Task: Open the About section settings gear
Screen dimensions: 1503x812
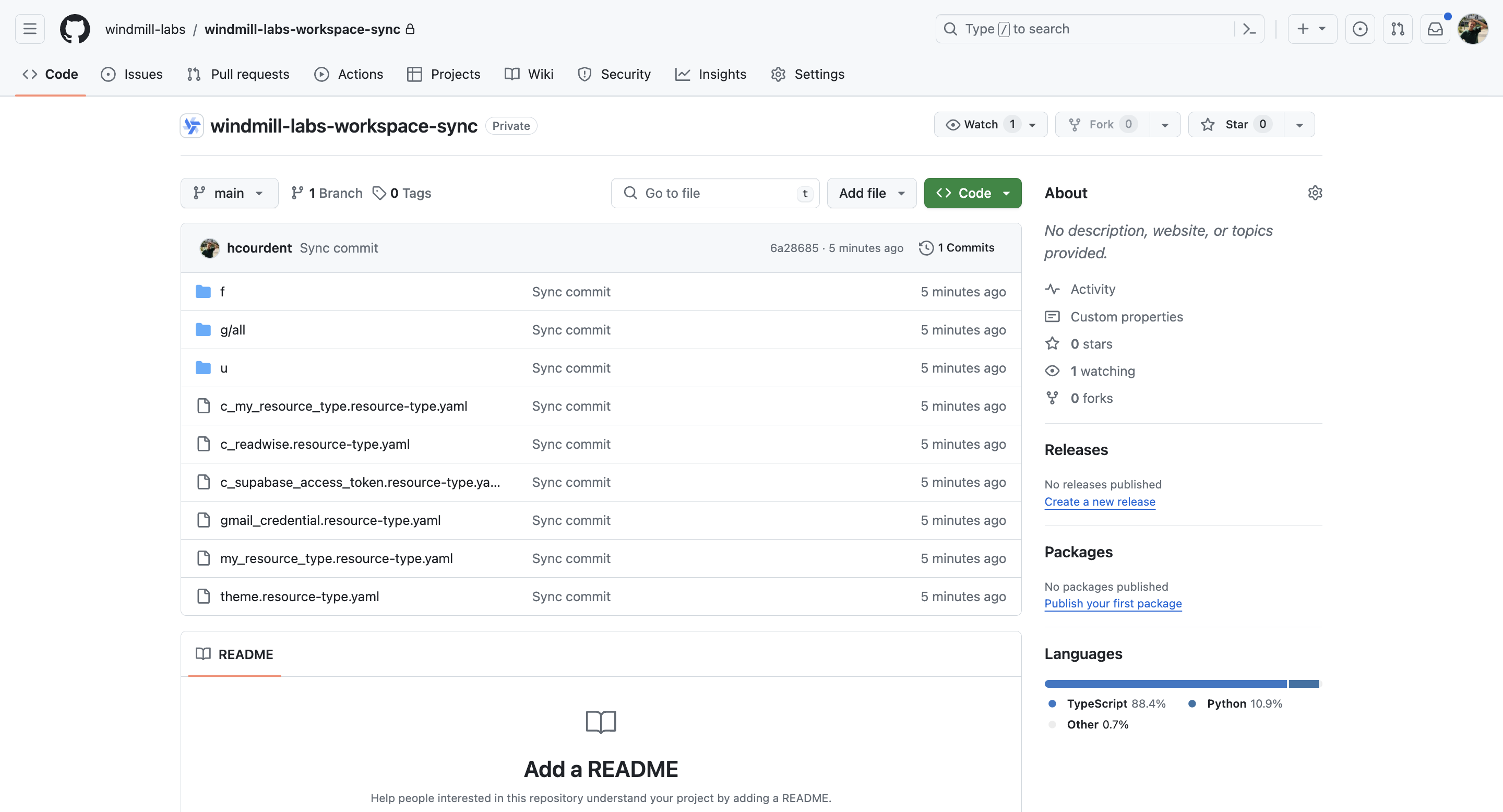Action: tap(1316, 193)
